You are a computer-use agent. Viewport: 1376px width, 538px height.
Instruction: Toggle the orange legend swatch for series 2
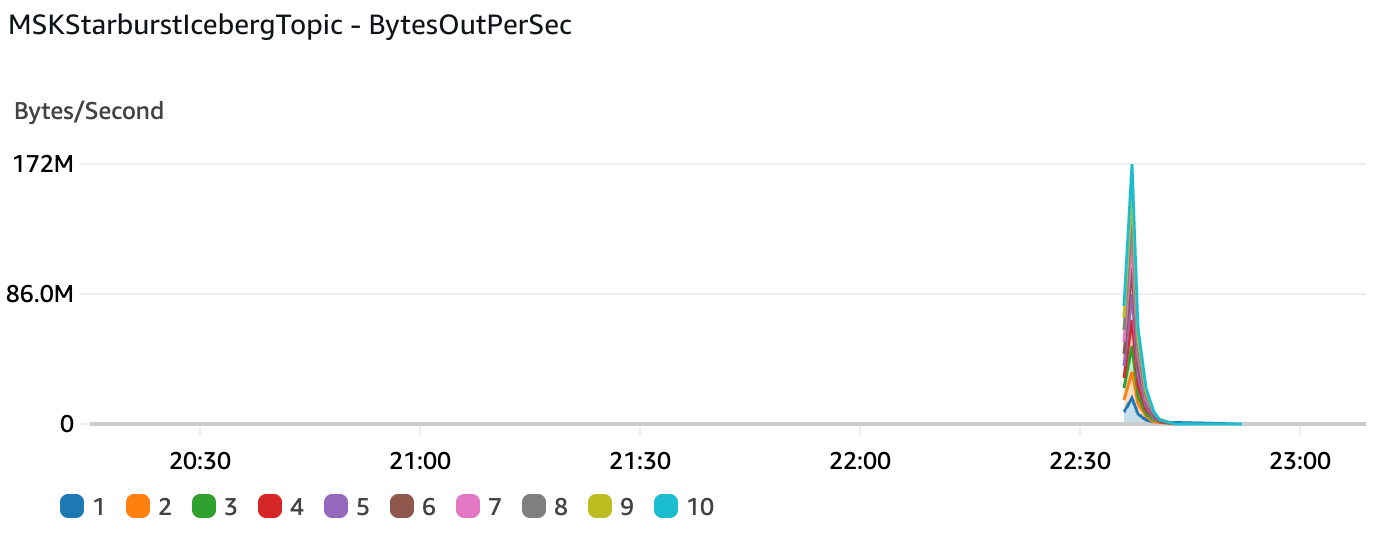(x=137, y=507)
